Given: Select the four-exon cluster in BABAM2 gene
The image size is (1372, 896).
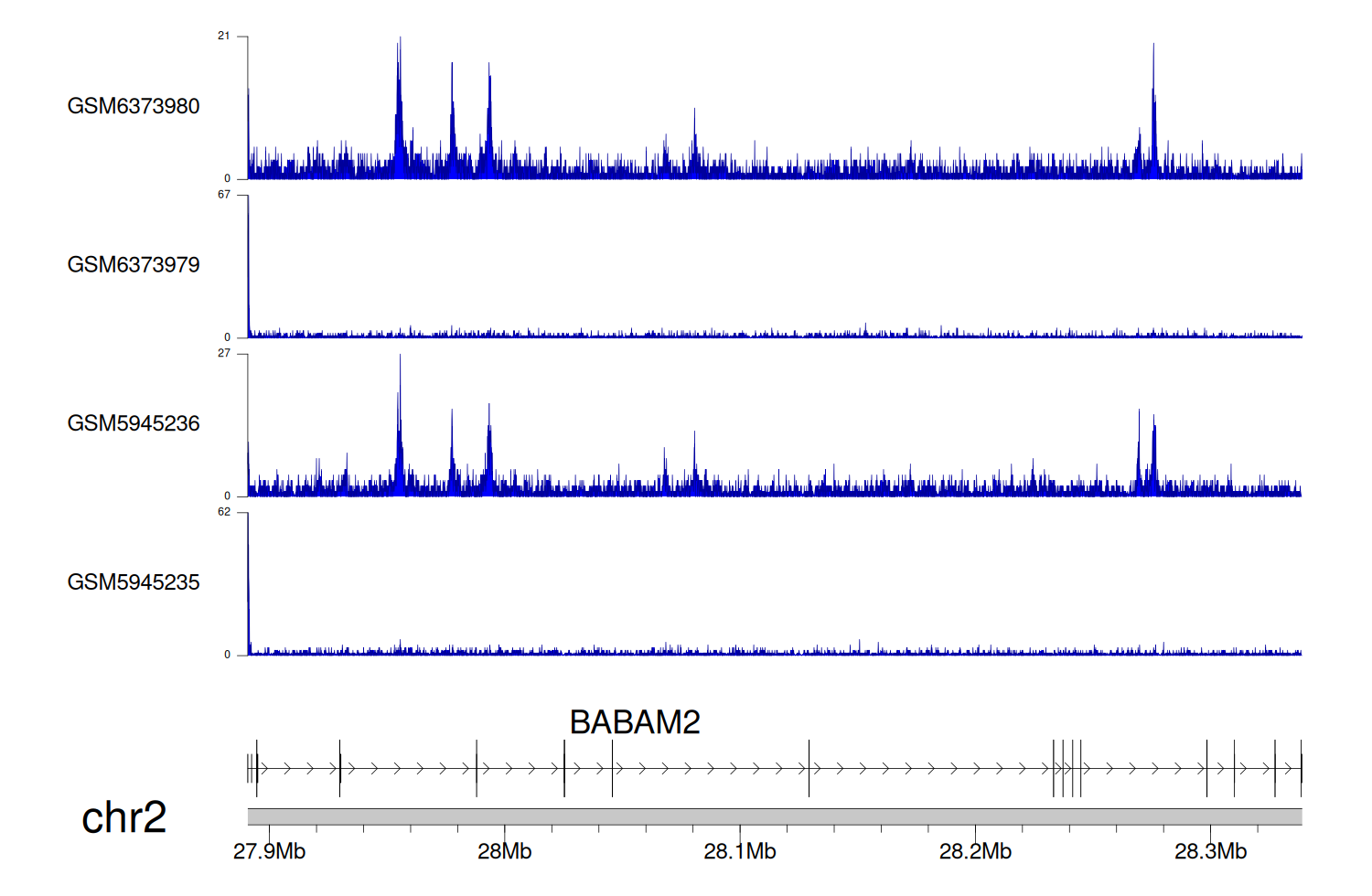Looking at the screenshot, I should [1067, 769].
